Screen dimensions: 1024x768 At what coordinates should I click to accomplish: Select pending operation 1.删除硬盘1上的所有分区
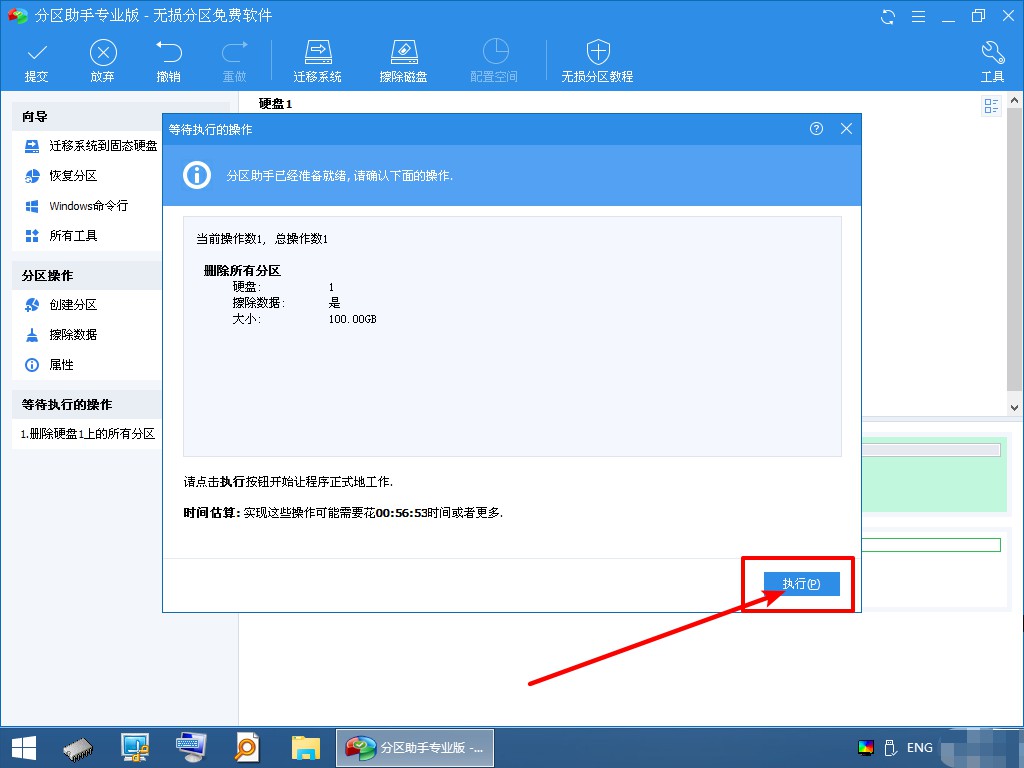click(x=88, y=434)
